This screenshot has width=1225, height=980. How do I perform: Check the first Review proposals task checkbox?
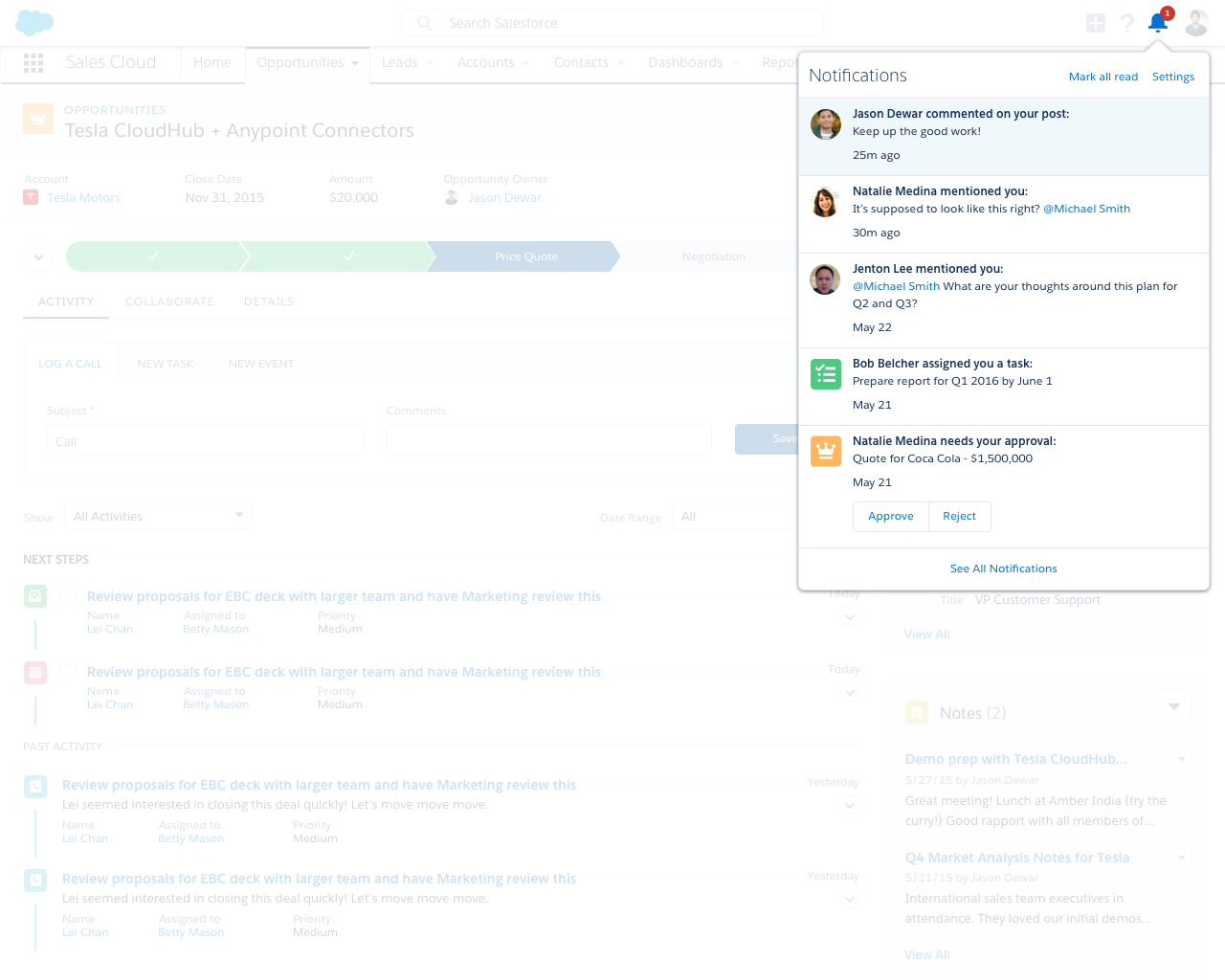click(68, 594)
